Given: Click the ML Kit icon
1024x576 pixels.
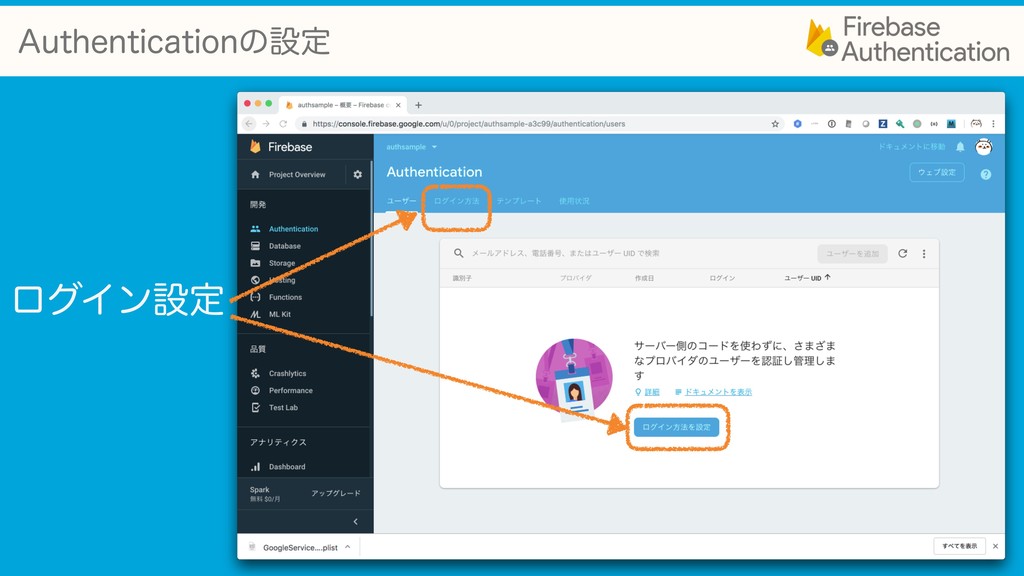Looking at the screenshot, I should pyautogui.click(x=255, y=314).
